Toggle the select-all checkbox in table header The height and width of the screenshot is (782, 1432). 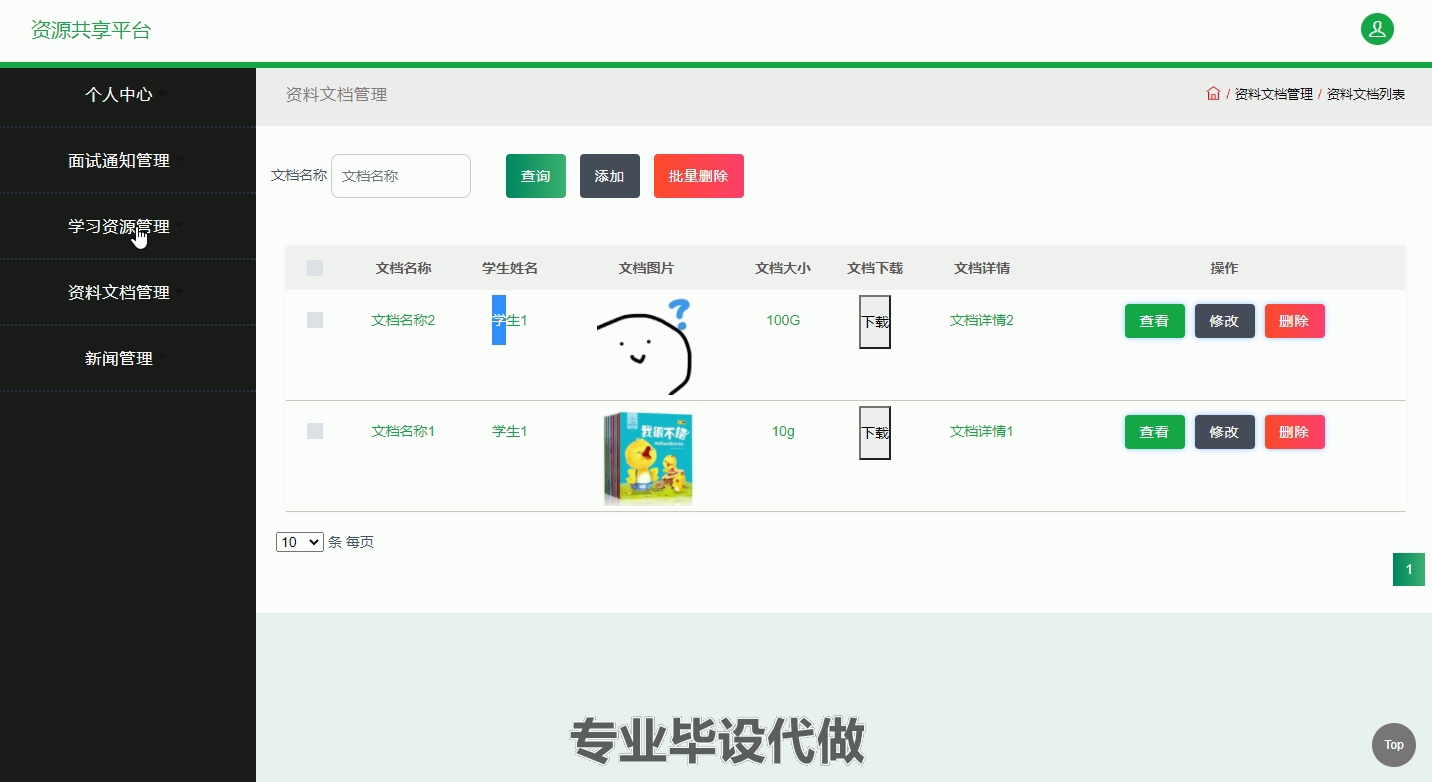click(x=315, y=268)
